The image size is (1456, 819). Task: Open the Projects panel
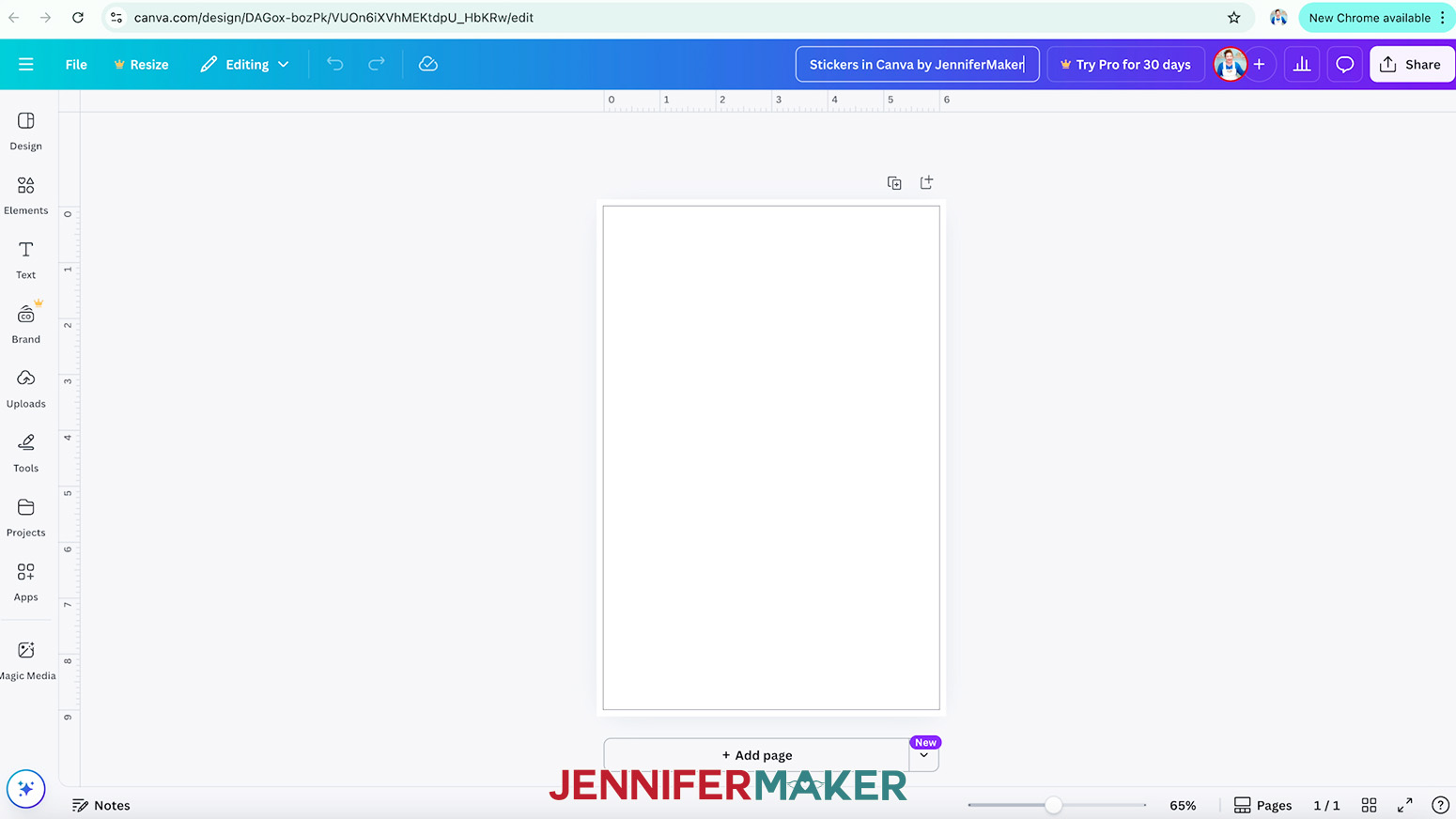pos(26,518)
